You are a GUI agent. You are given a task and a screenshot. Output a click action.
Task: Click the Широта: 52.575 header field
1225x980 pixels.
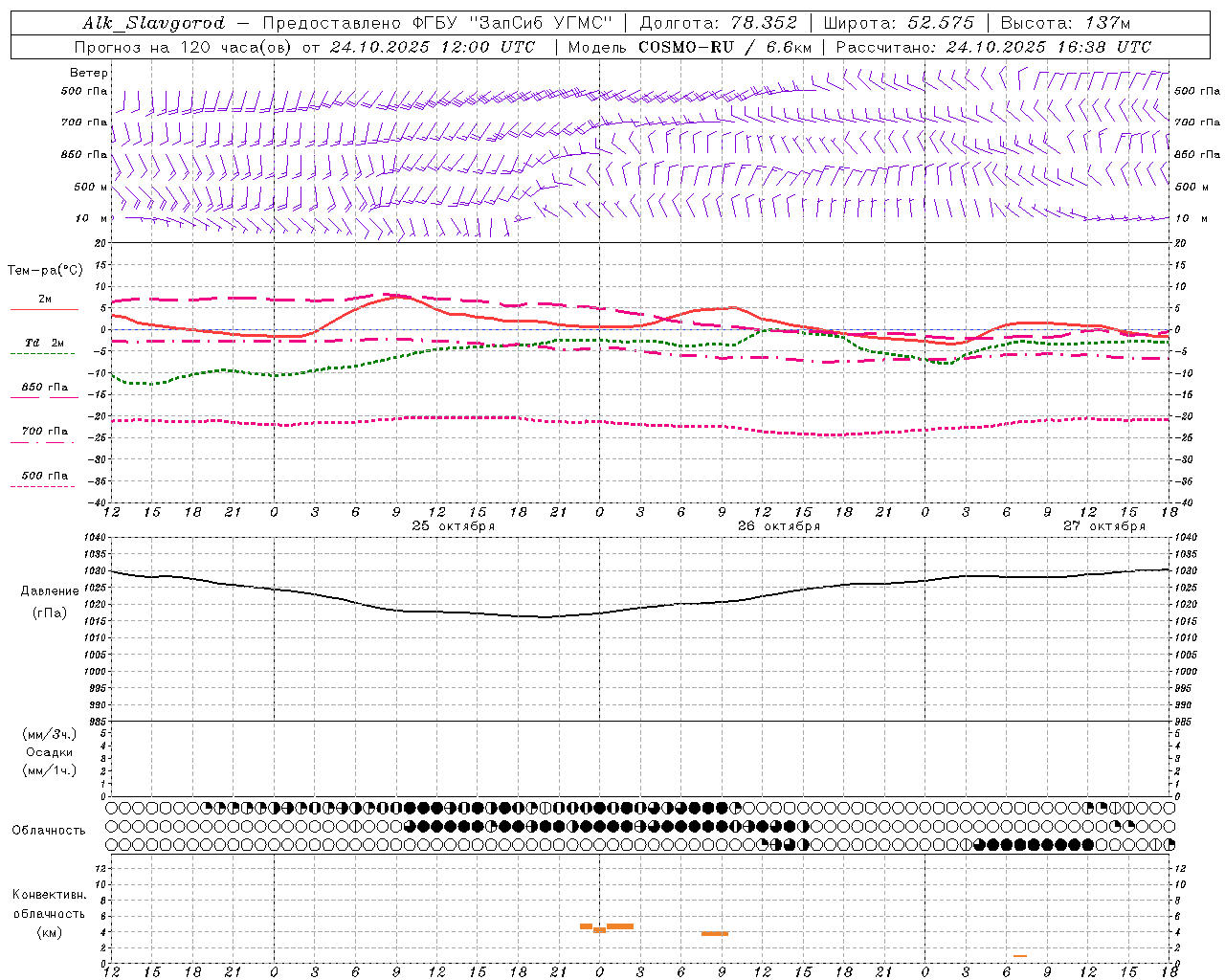click(899, 23)
